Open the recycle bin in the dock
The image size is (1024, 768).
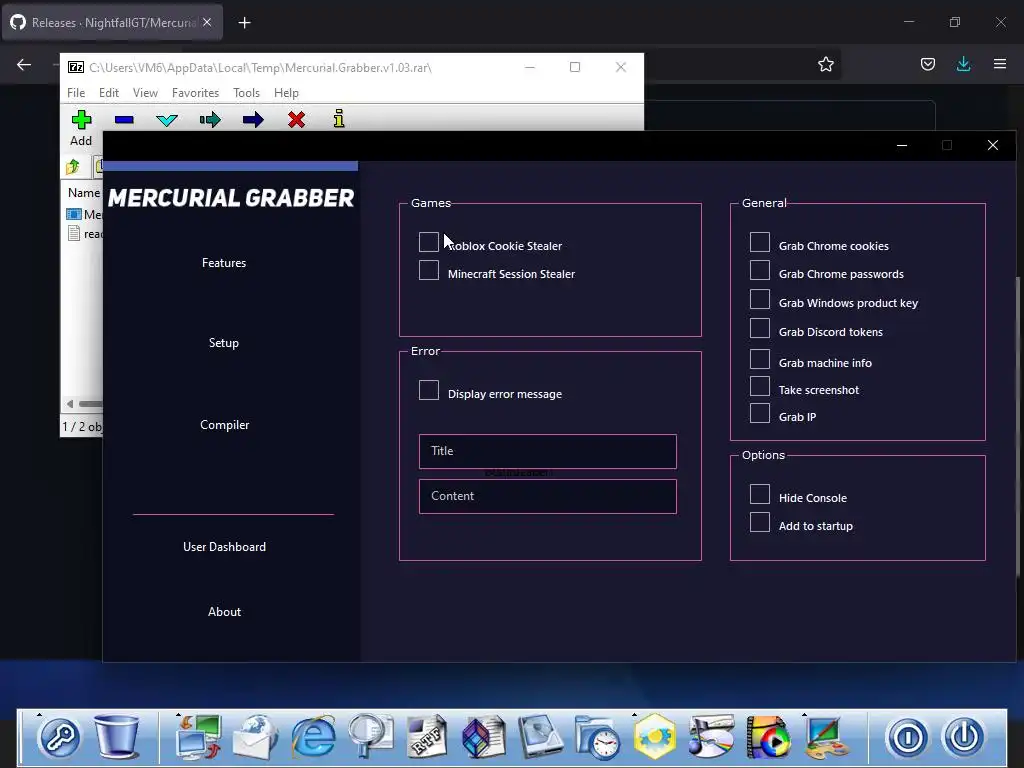(118, 737)
